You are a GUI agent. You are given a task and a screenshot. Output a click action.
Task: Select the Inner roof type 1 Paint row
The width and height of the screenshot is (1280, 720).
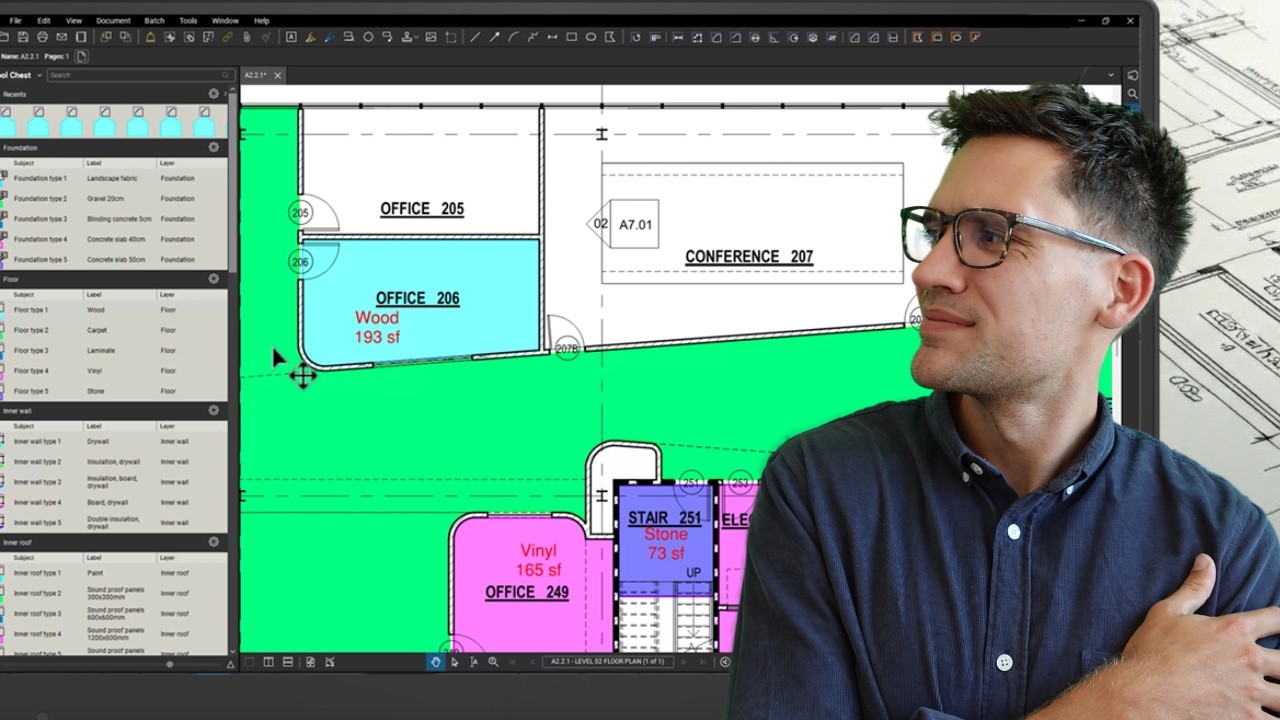[x=113, y=573]
